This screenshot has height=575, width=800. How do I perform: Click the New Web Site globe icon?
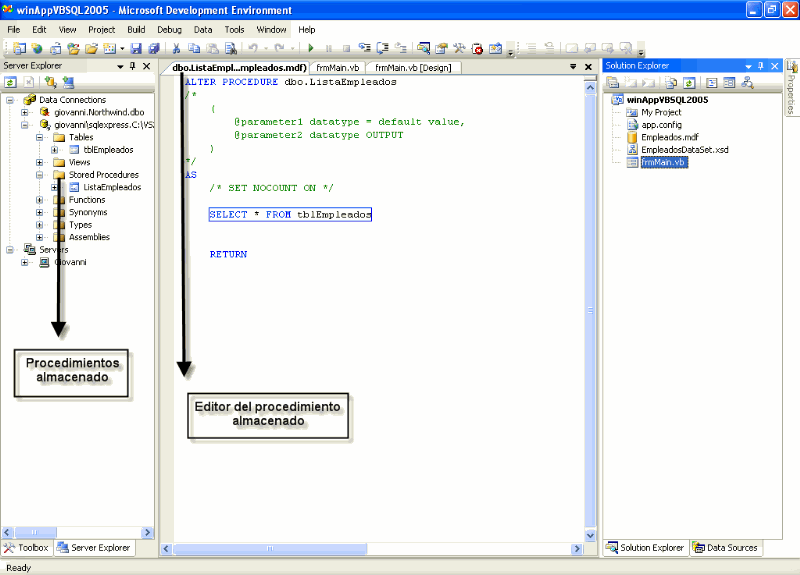37,48
